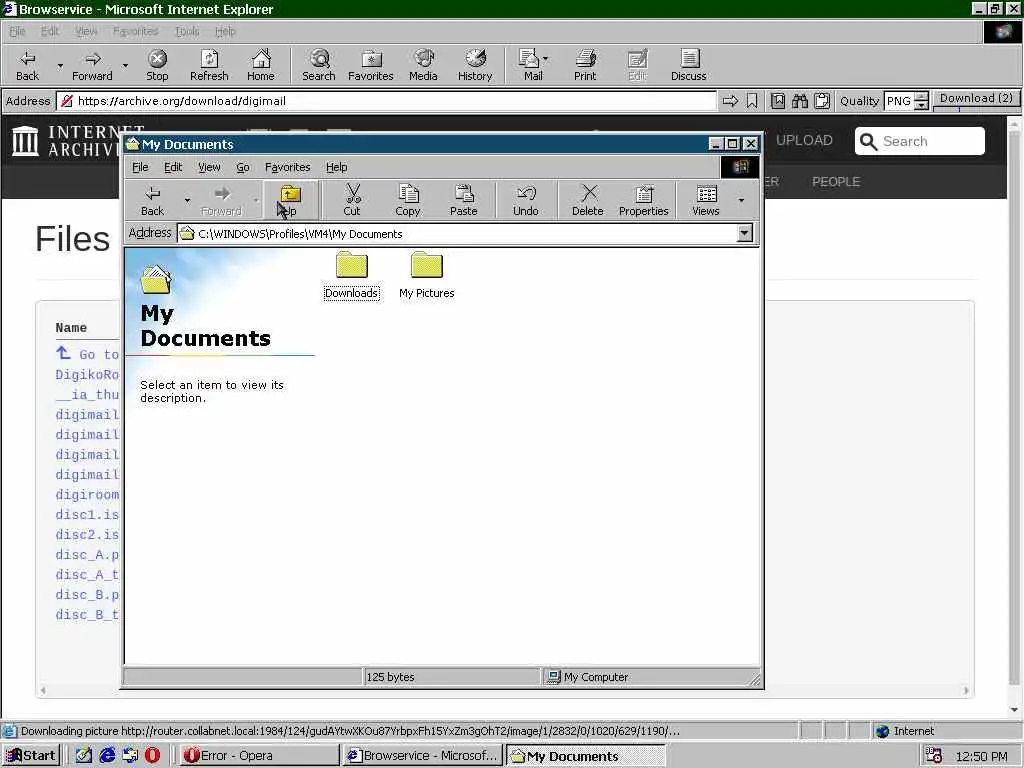Open Search pane in Internet Explorer
The width and height of the screenshot is (1024, 768).
click(x=319, y=65)
